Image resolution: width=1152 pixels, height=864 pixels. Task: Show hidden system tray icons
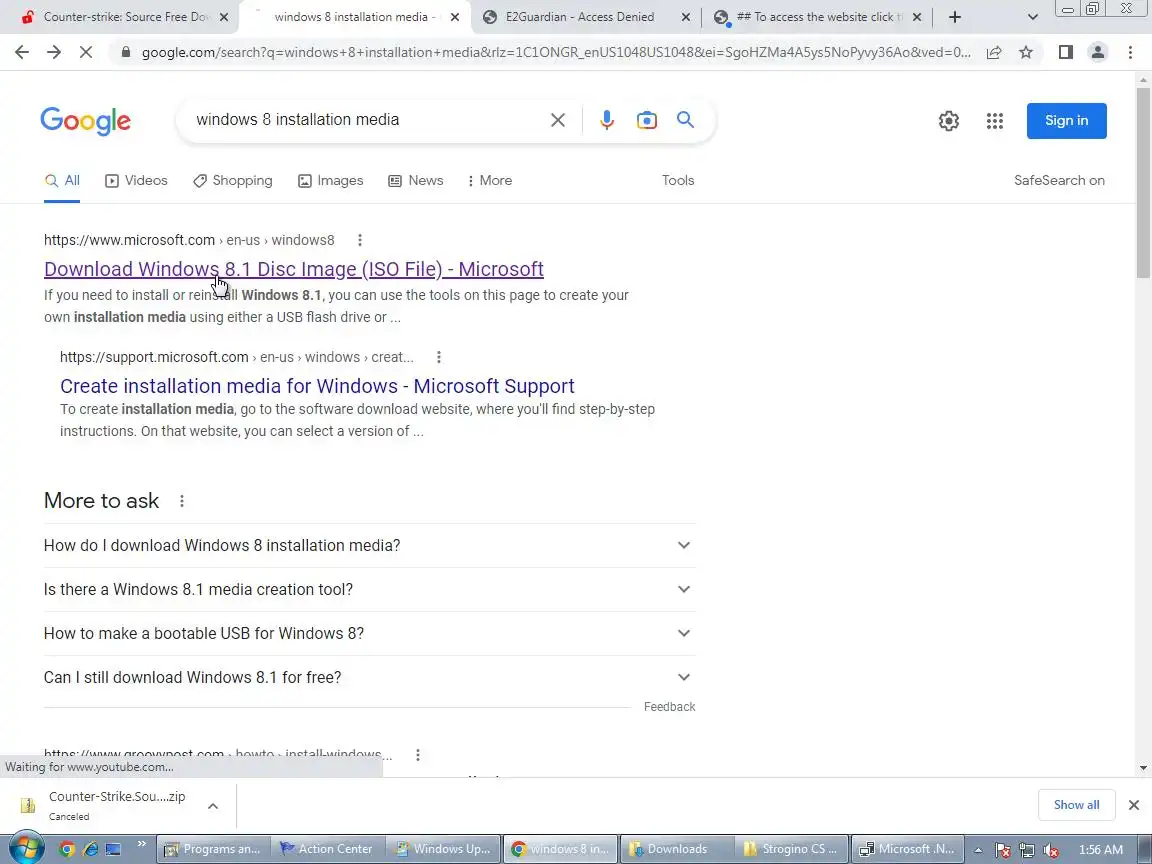978,850
